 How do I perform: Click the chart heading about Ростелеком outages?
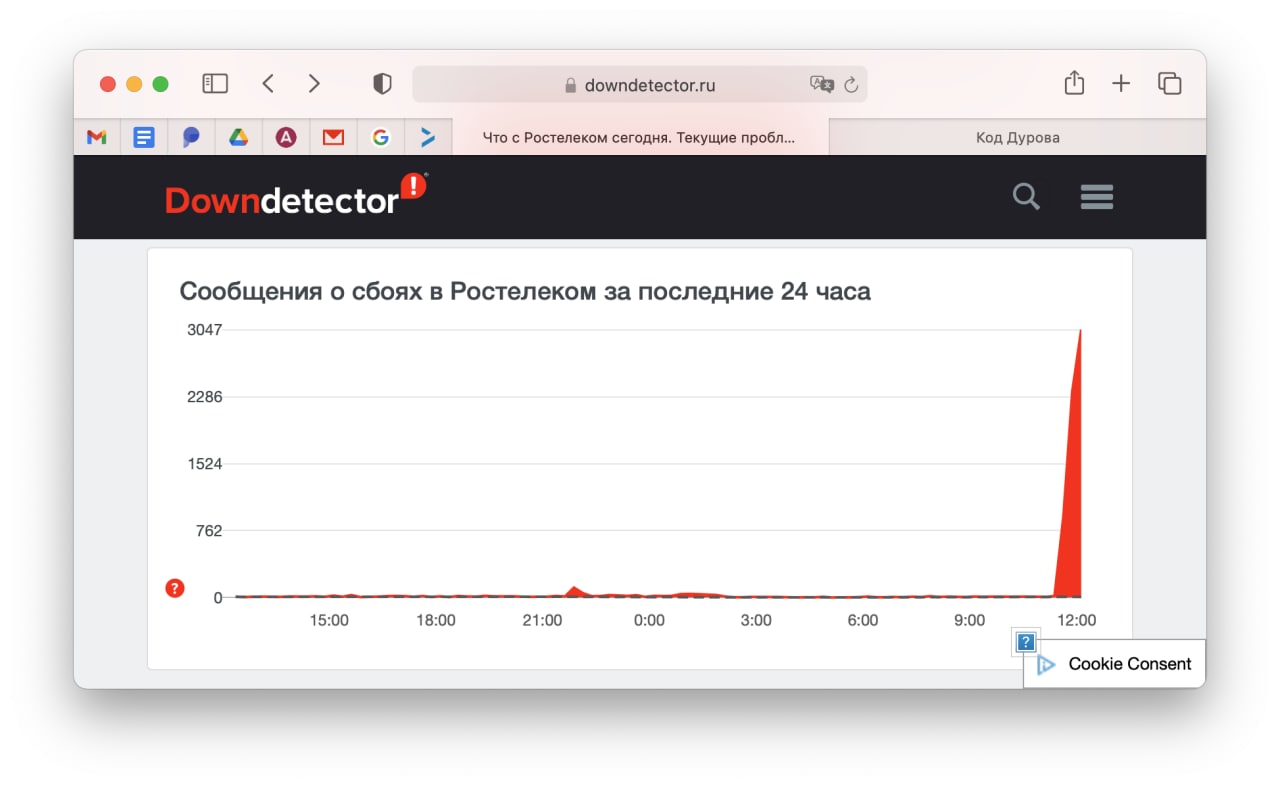pyautogui.click(x=525, y=291)
